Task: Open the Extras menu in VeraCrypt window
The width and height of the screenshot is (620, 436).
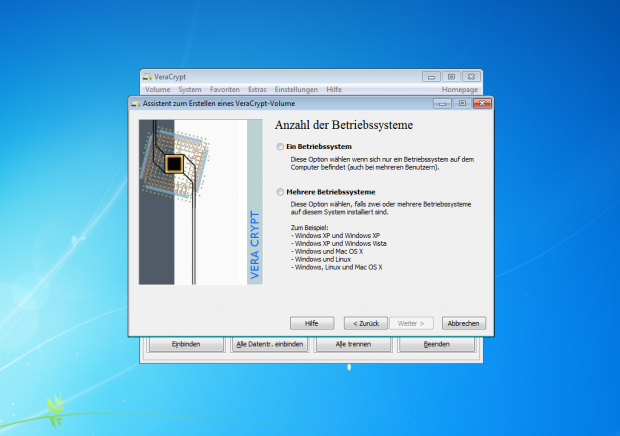Action: [x=257, y=90]
